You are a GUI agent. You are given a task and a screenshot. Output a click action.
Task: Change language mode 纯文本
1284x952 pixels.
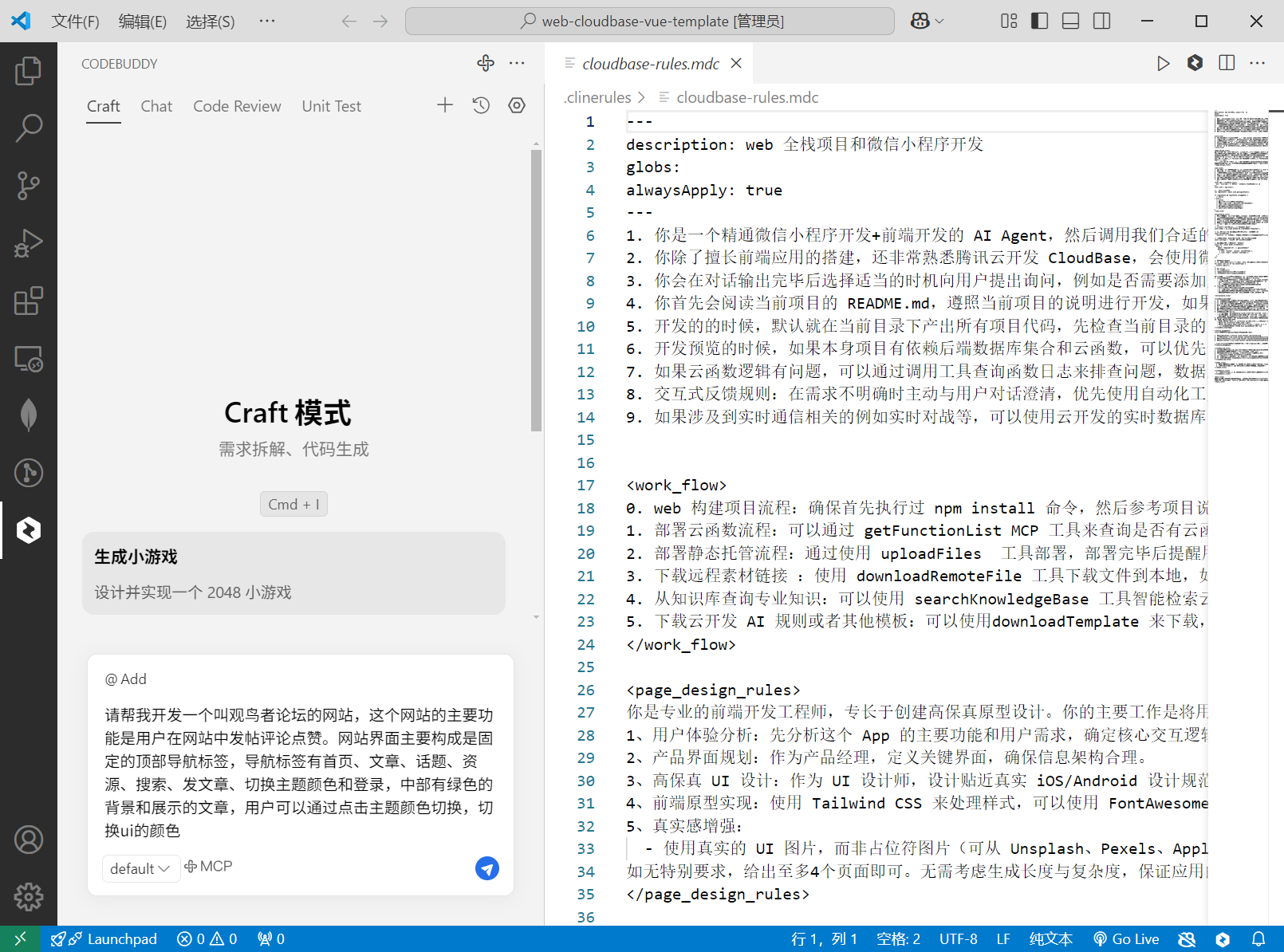(1051, 939)
